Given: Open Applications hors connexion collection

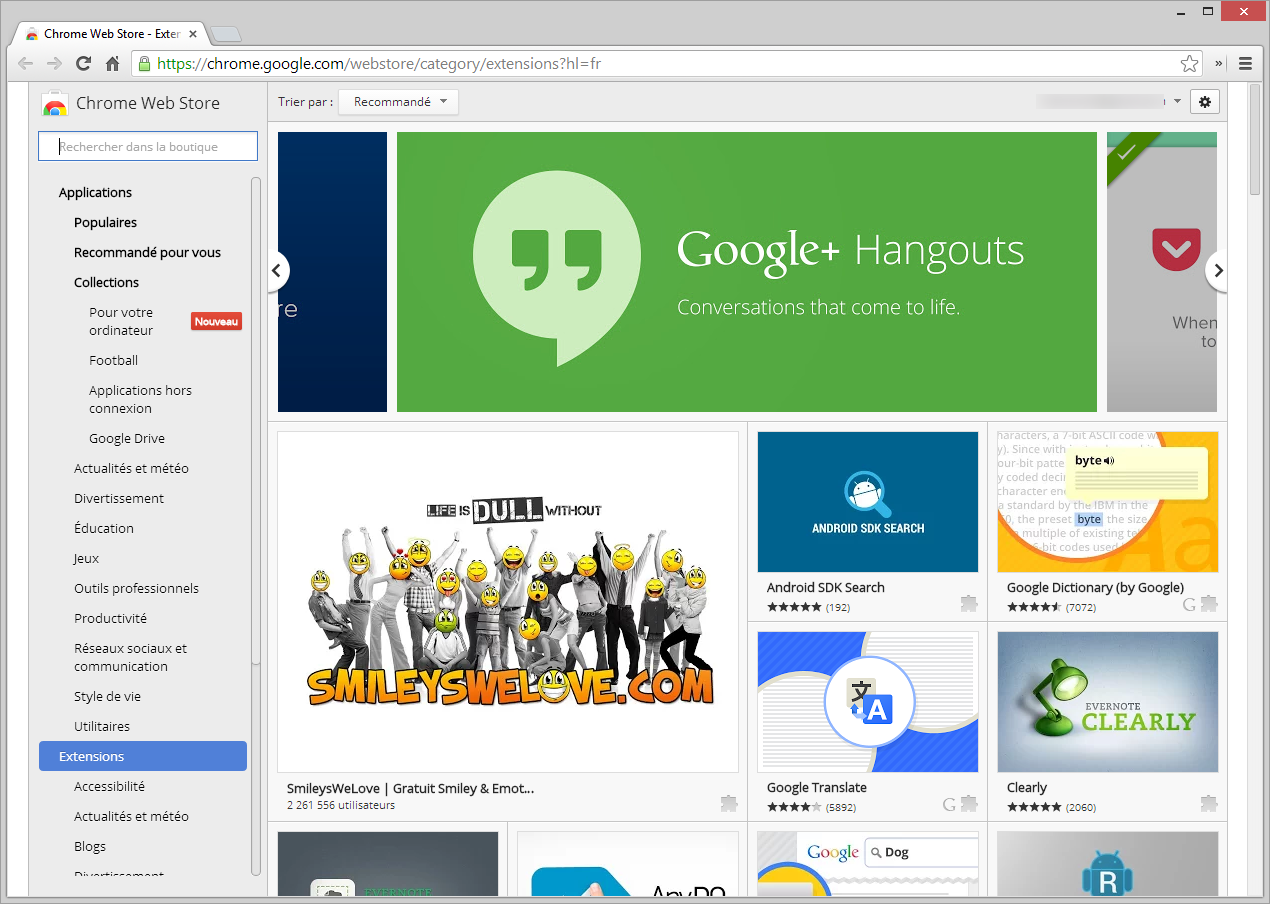Looking at the screenshot, I should 140,400.
